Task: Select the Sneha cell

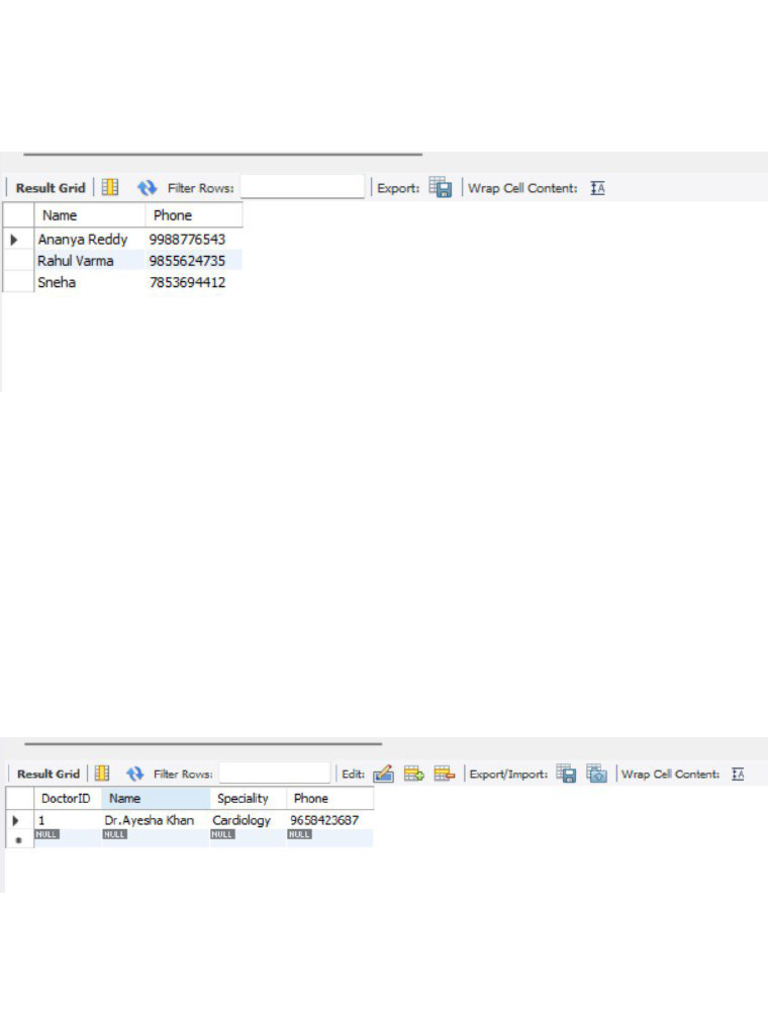Action: [x=89, y=283]
